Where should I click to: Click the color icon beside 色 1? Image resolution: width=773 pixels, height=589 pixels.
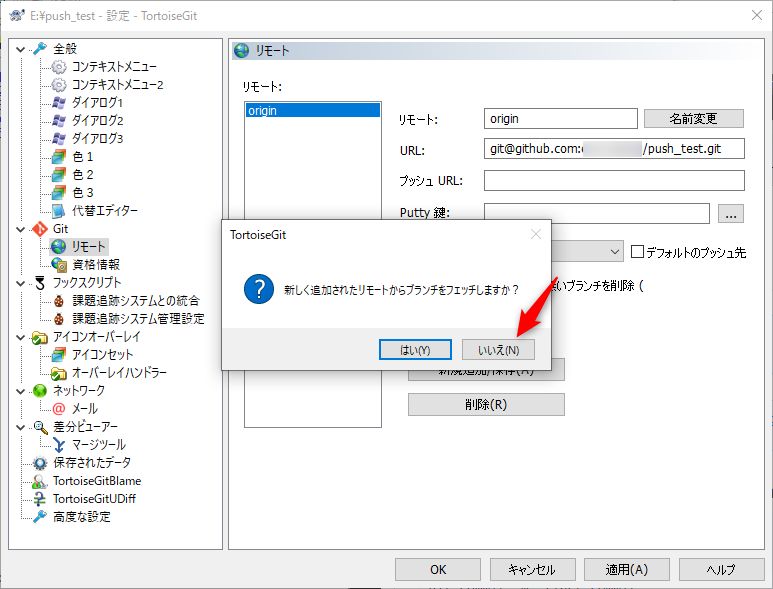[x=59, y=157]
